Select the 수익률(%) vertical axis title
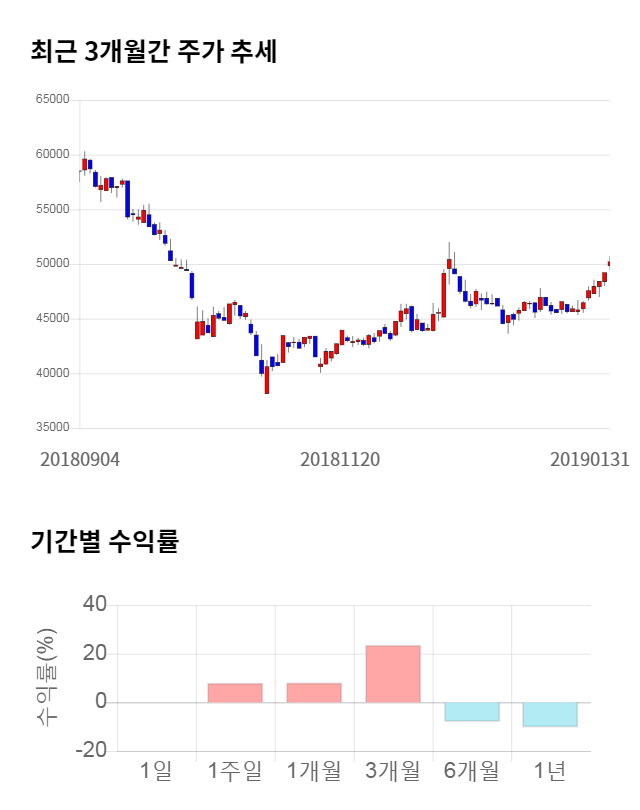640x810 pixels. pos(46,678)
